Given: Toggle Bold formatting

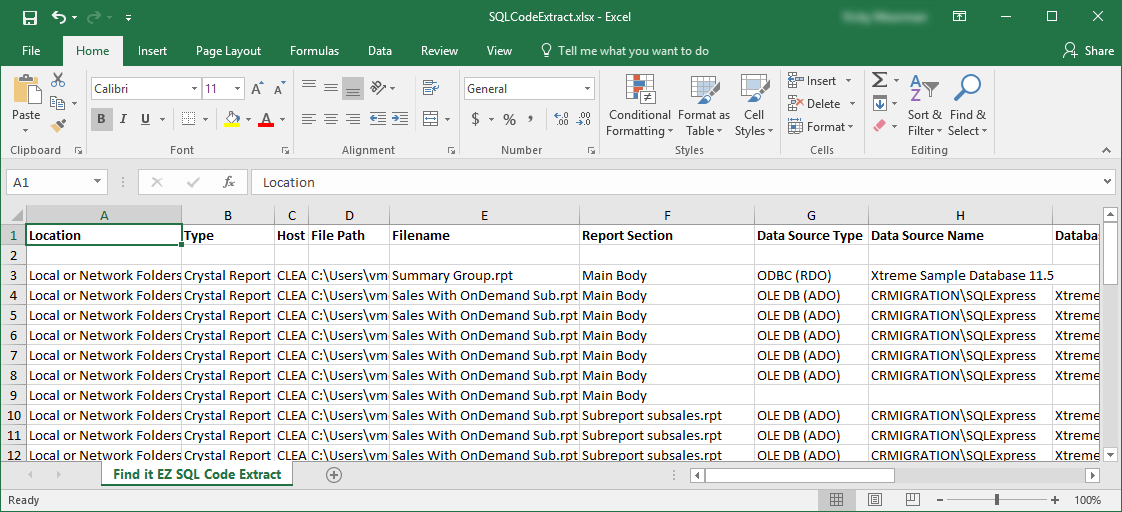Looking at the screenshot, I should [x=101, y=119].
